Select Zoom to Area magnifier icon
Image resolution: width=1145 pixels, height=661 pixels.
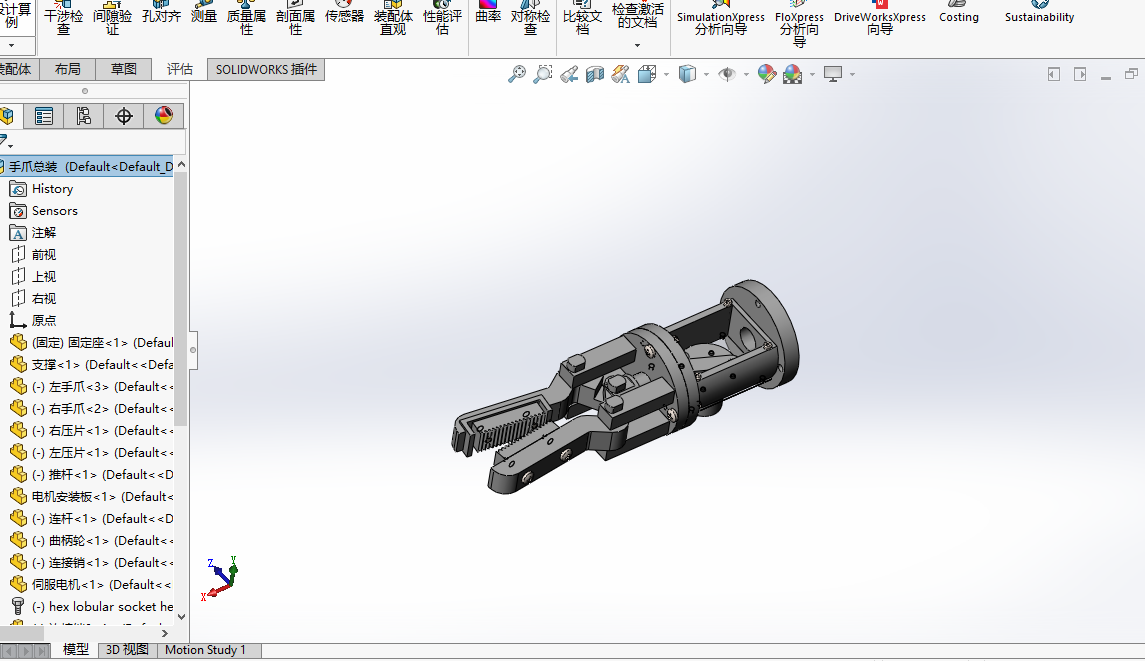[543, 74]
